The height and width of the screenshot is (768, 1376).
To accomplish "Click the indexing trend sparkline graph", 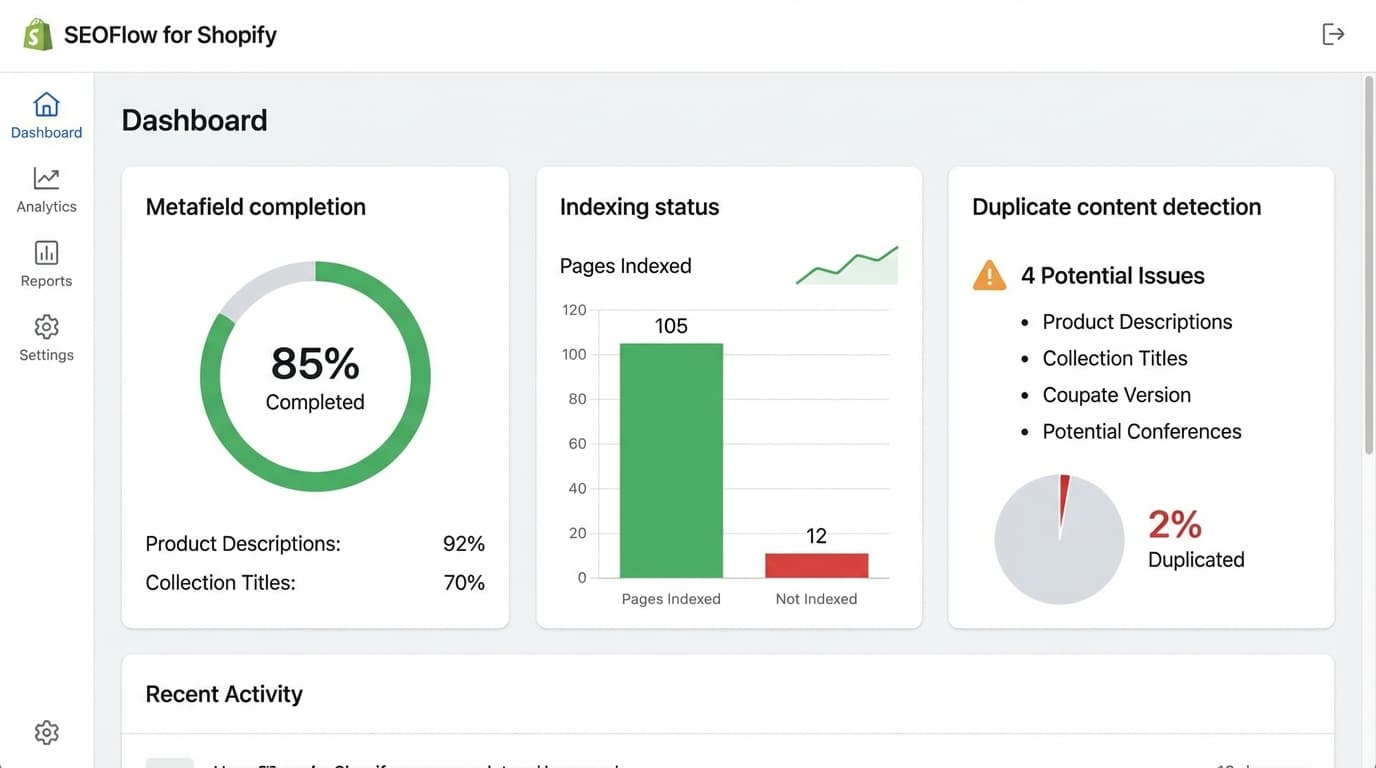I will tap(846, 262).
